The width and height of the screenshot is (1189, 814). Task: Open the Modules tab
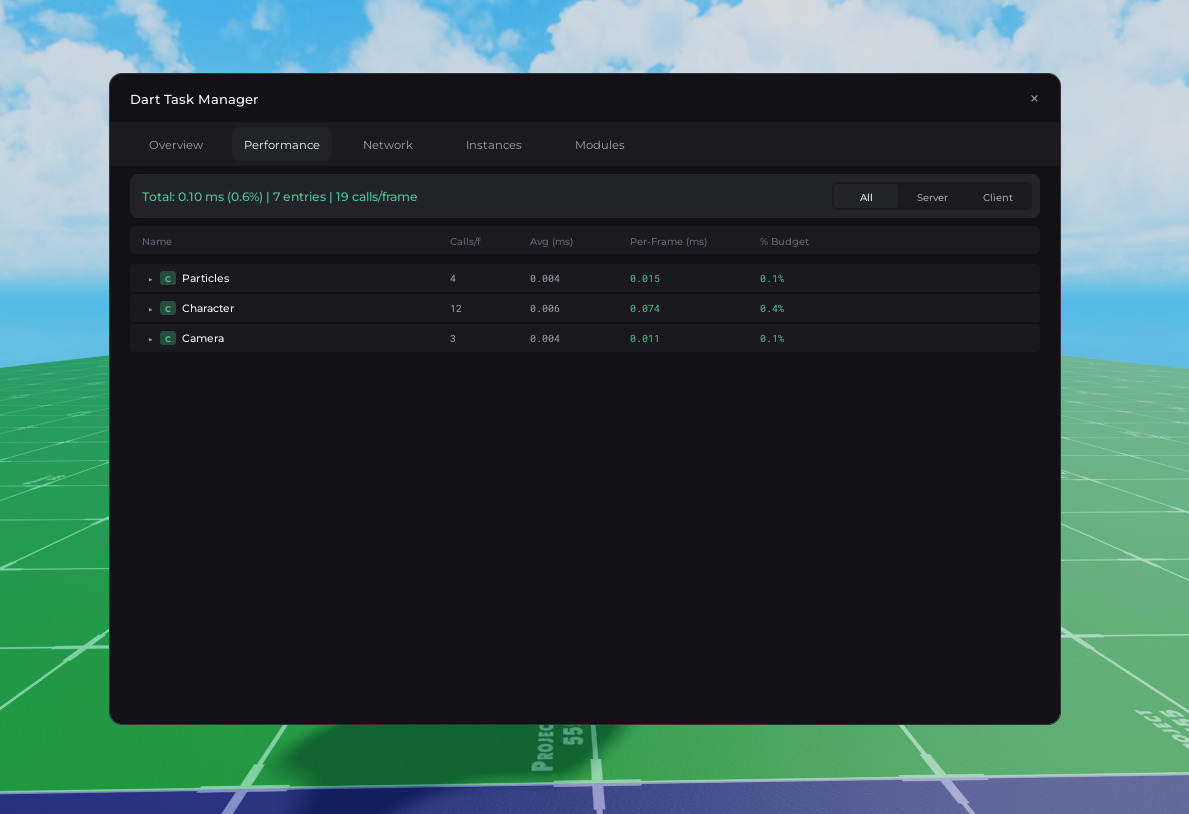click(600, 145)
